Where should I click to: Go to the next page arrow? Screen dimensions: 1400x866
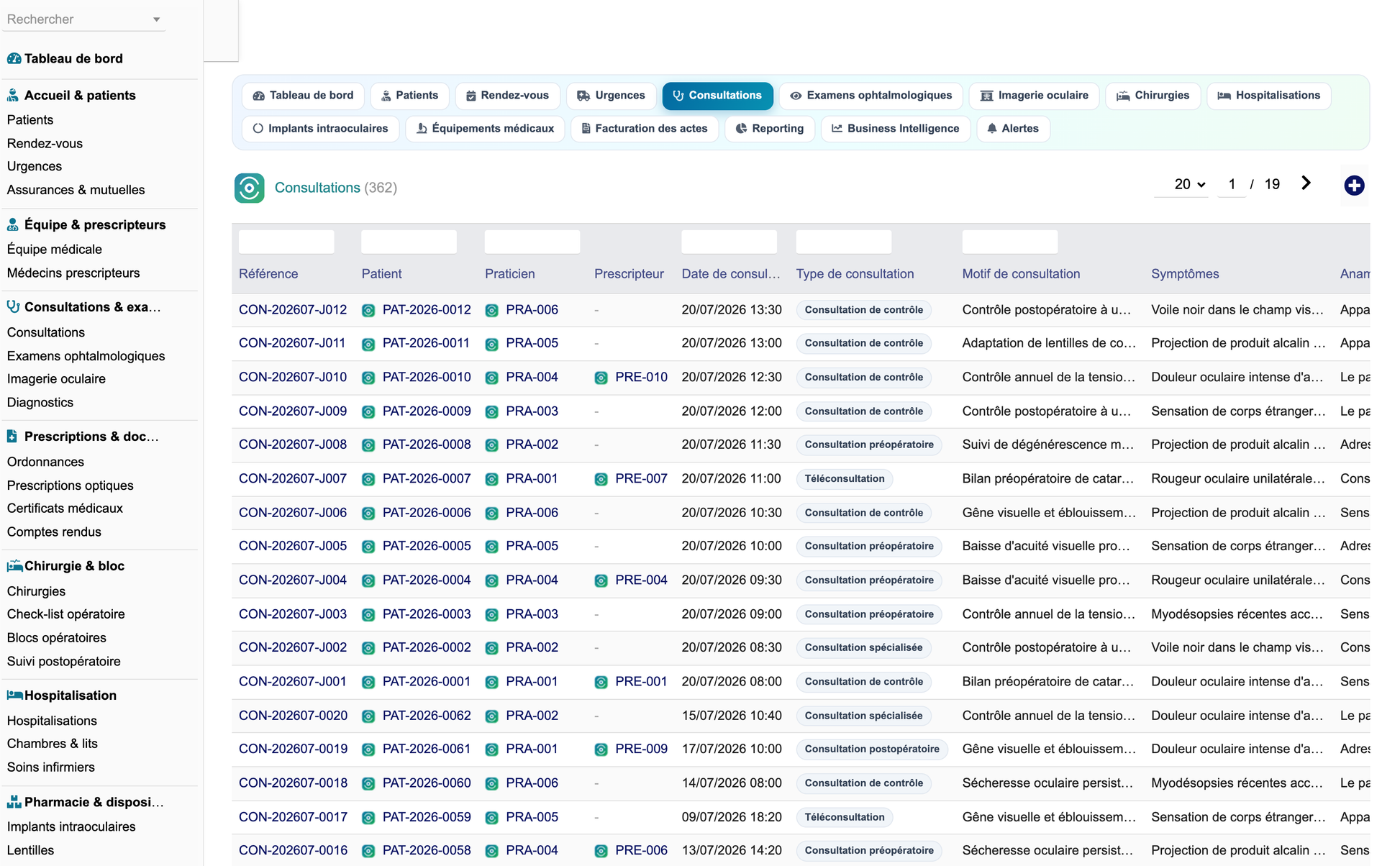pos(1306,183)
